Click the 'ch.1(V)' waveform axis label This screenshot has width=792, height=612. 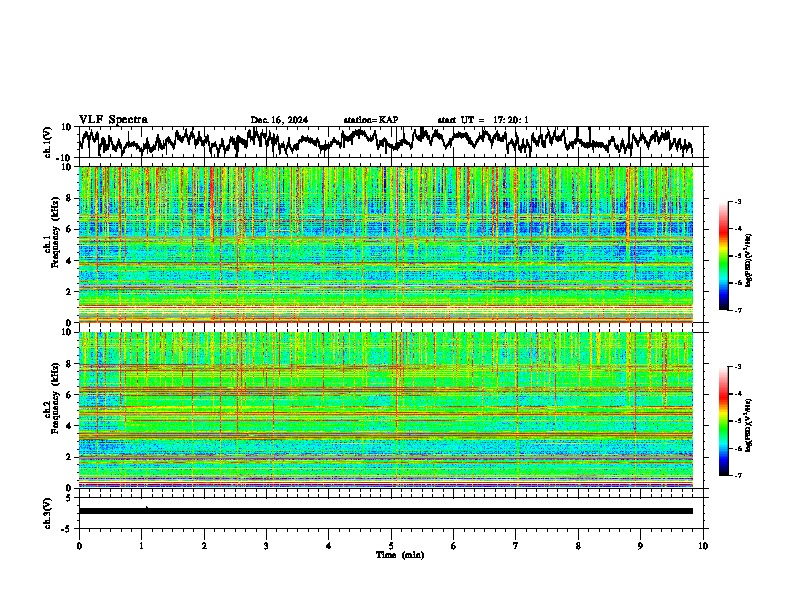coord(48,142)
